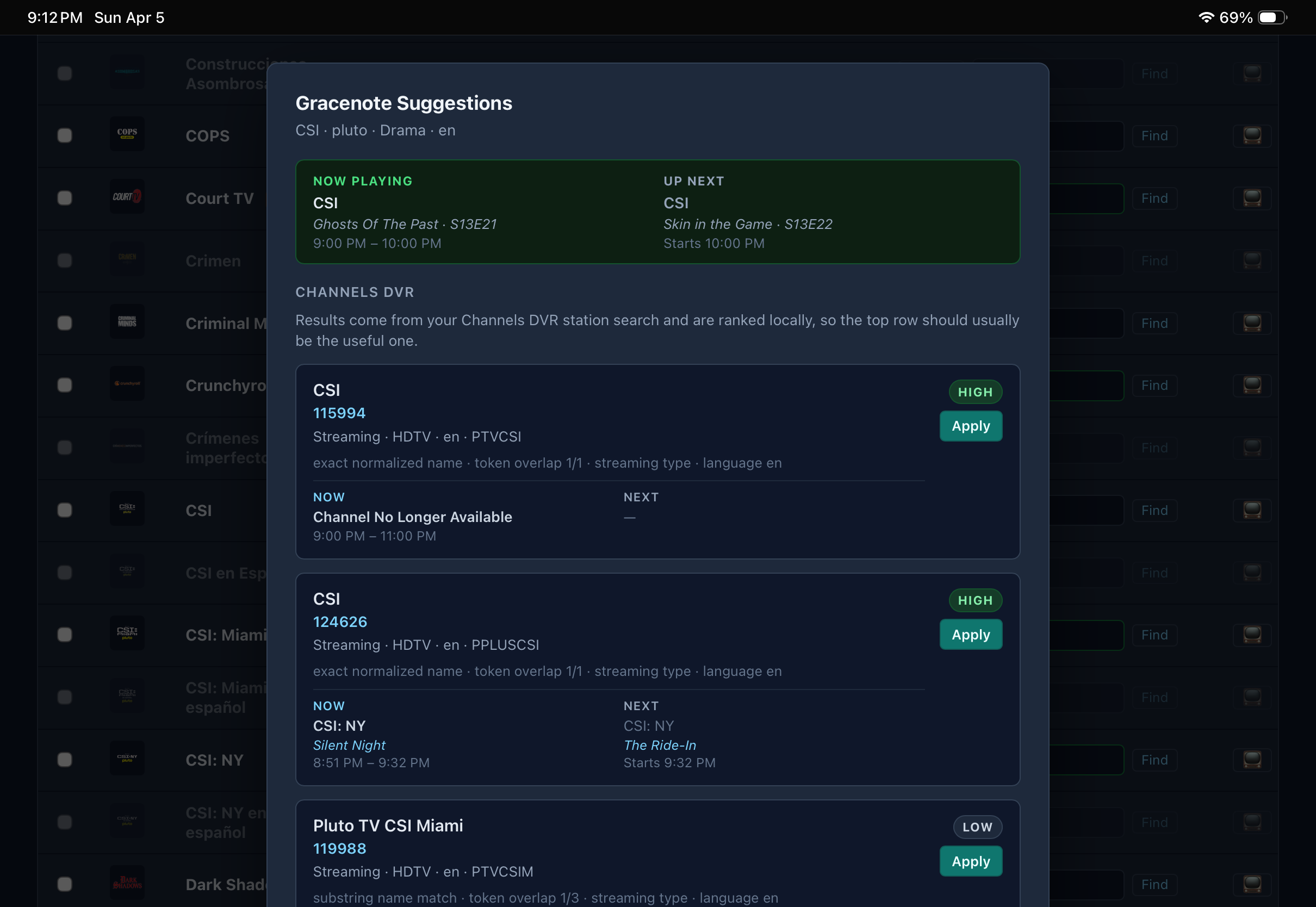Click the CSI: Miami channel logo
The width and height of the screenshot is (1316, 907).
(127, 633)
